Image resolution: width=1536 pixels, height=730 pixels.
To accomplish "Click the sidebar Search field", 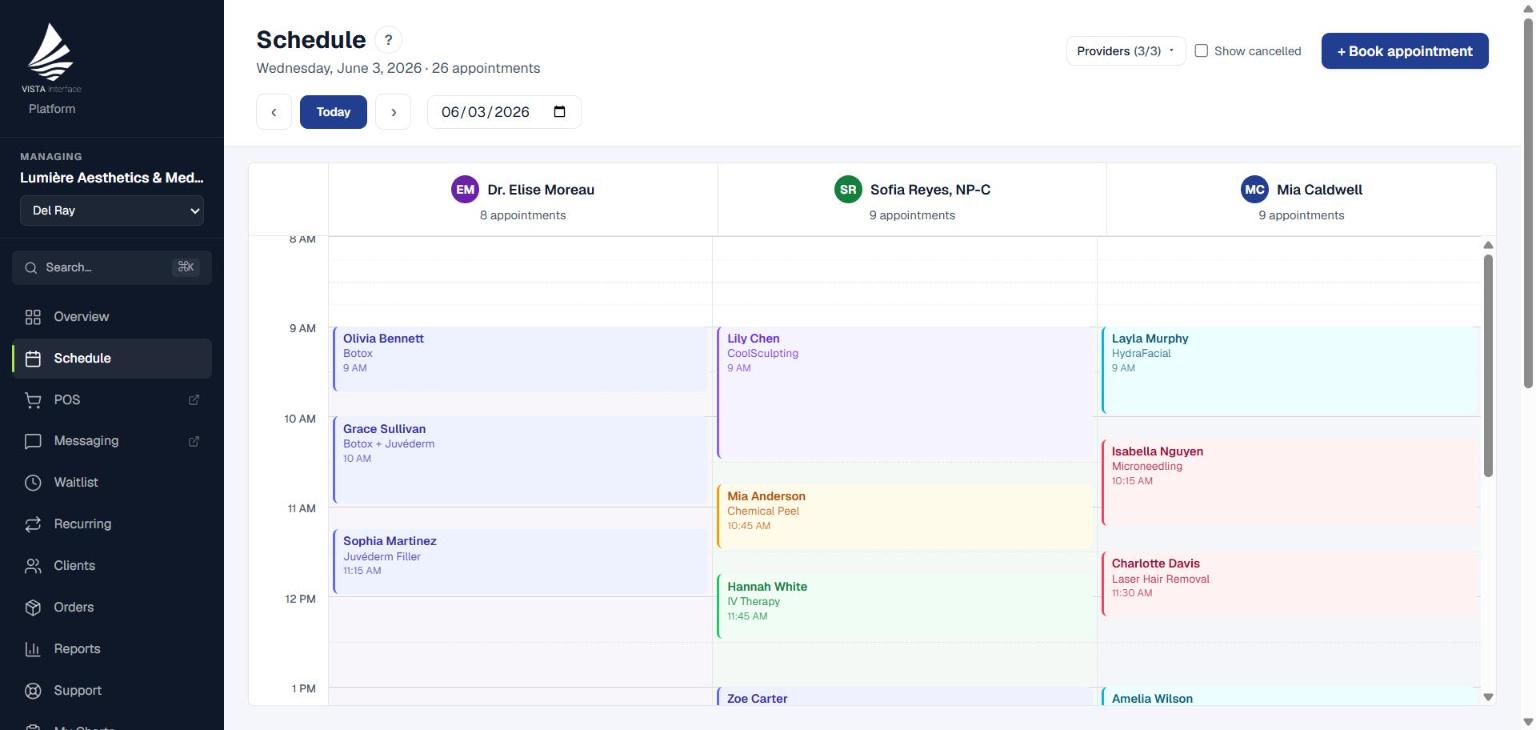I will pyautogui.click(x=112, y=268).
